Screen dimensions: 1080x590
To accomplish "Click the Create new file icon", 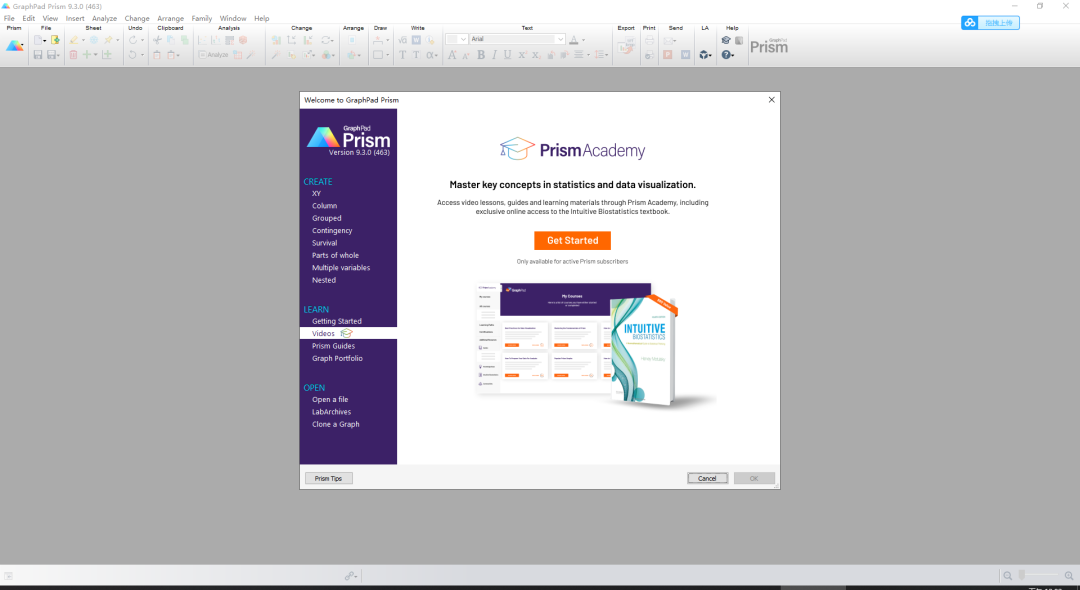I will [38, 40].
